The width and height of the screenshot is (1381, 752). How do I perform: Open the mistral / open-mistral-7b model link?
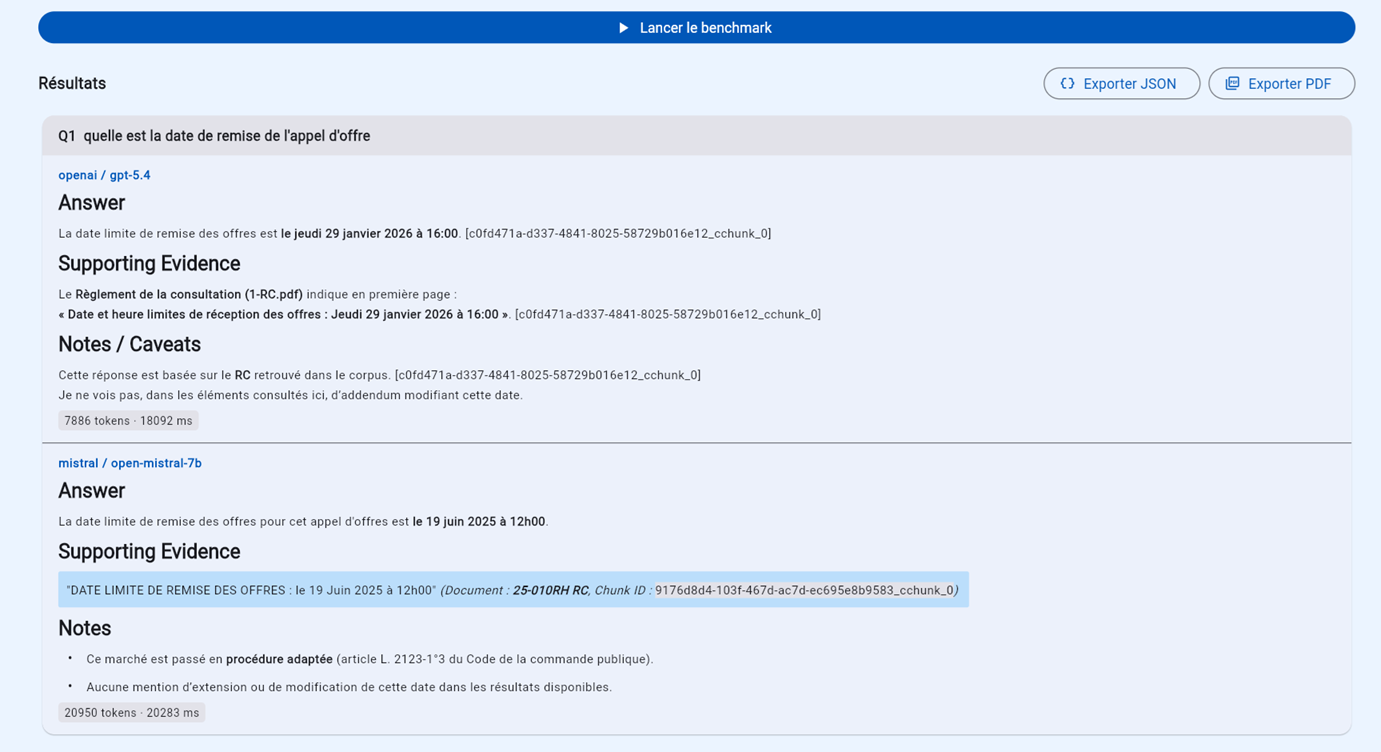(x=130, y=463)
